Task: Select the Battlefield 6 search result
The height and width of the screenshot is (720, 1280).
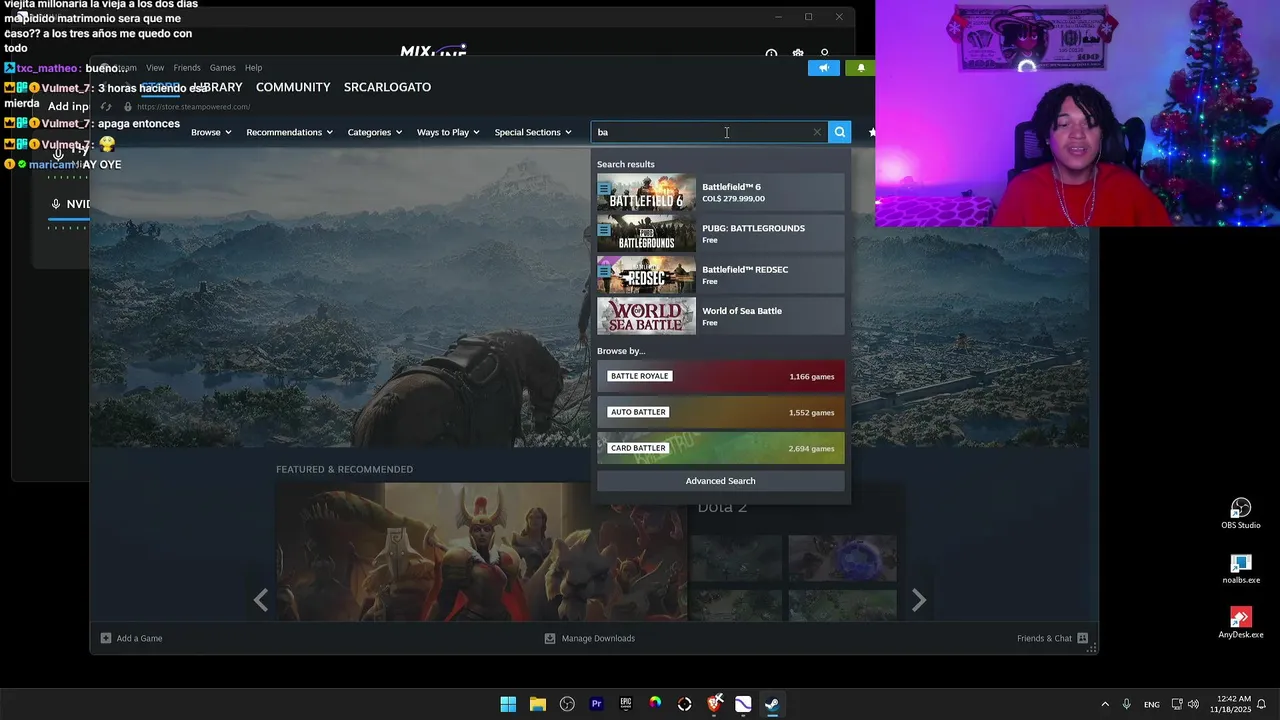Action: (x=721, y=192)
